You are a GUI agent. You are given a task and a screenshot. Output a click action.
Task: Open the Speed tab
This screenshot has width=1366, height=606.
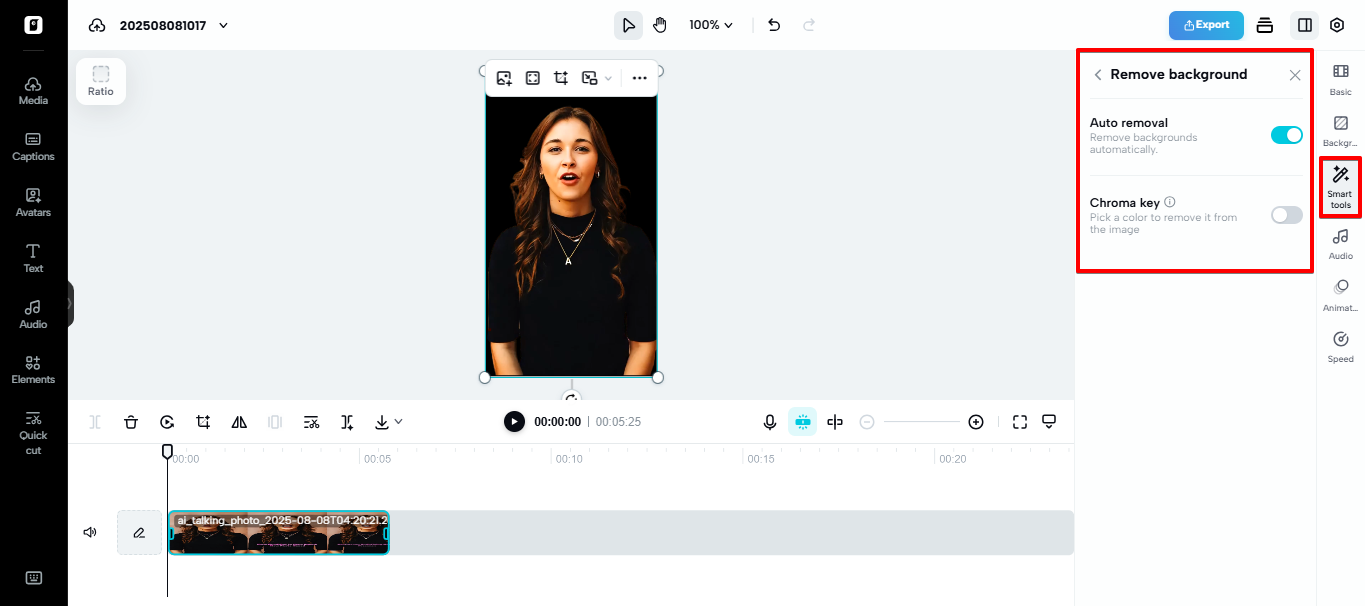(1341, 347)
